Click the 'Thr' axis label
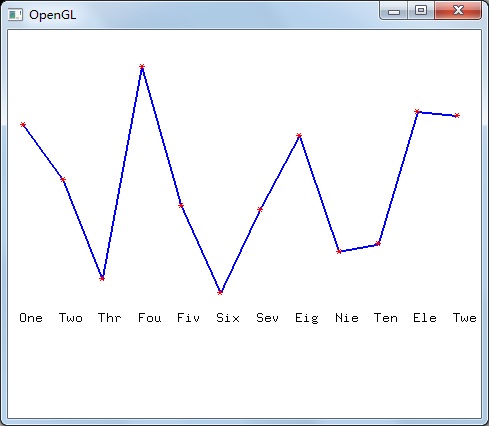Viewport: 489px width, 426px height. [x=110, y=318]
